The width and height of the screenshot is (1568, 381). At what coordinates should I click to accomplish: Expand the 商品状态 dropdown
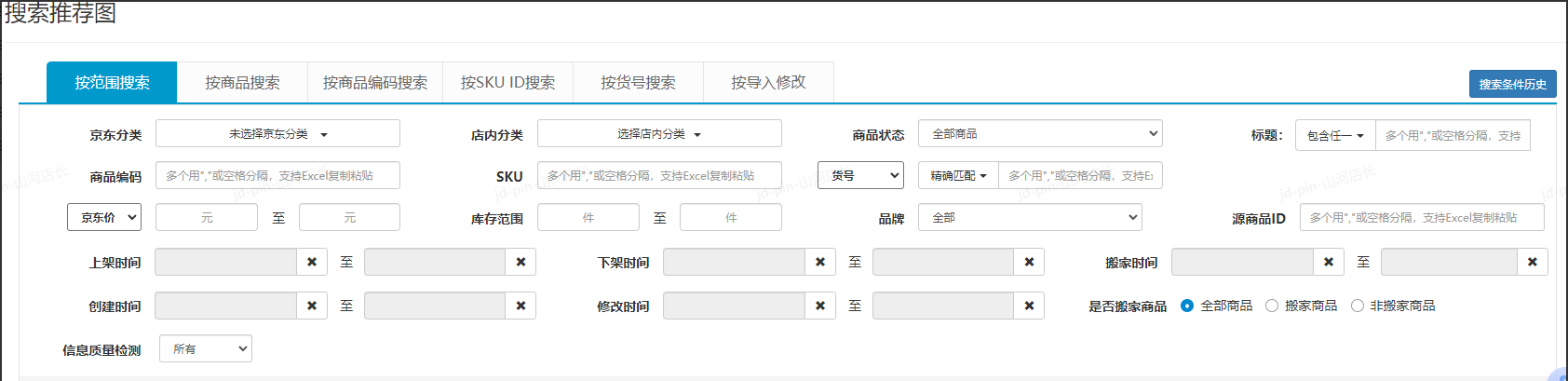[1039, 134]
